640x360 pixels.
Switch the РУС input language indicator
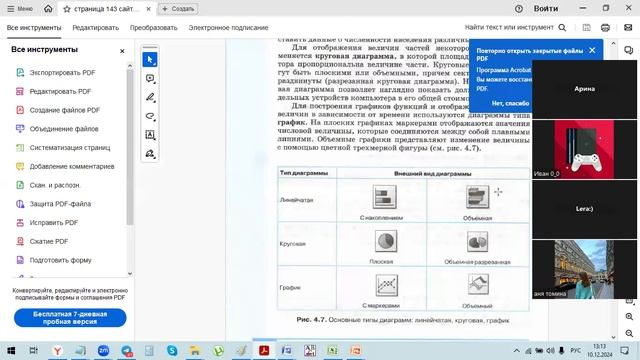click(576, 351)
